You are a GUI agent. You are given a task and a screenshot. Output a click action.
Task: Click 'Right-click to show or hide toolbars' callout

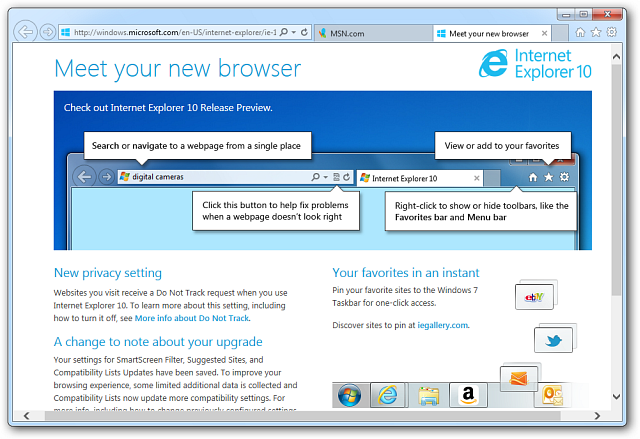(481, 211)
